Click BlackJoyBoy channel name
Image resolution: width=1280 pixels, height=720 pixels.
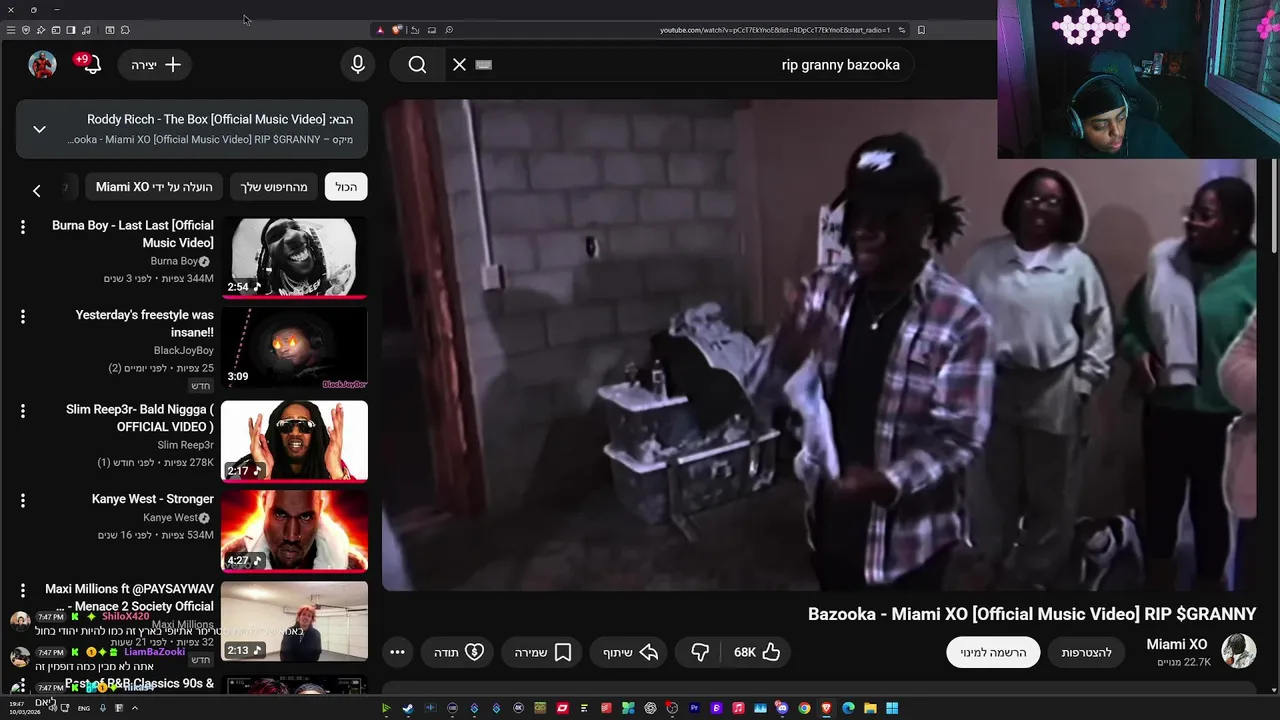coord(184,351)
